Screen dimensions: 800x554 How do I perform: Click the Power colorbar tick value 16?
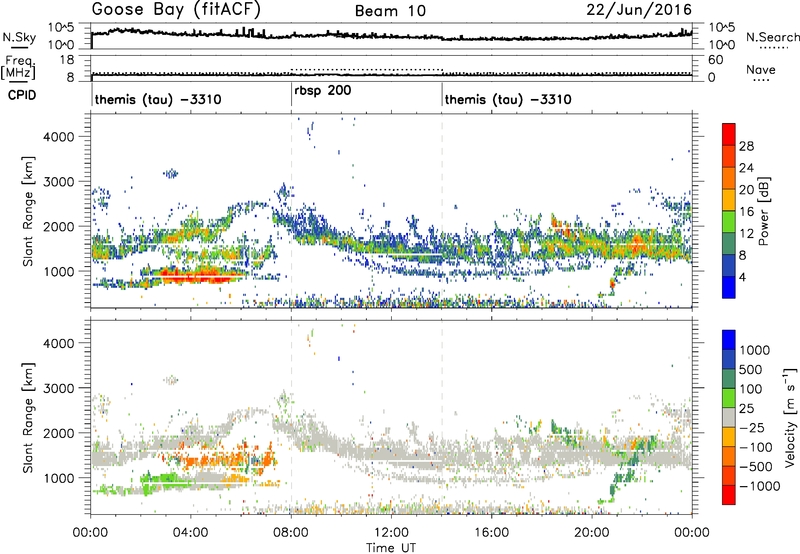click(x=746, y=212)
